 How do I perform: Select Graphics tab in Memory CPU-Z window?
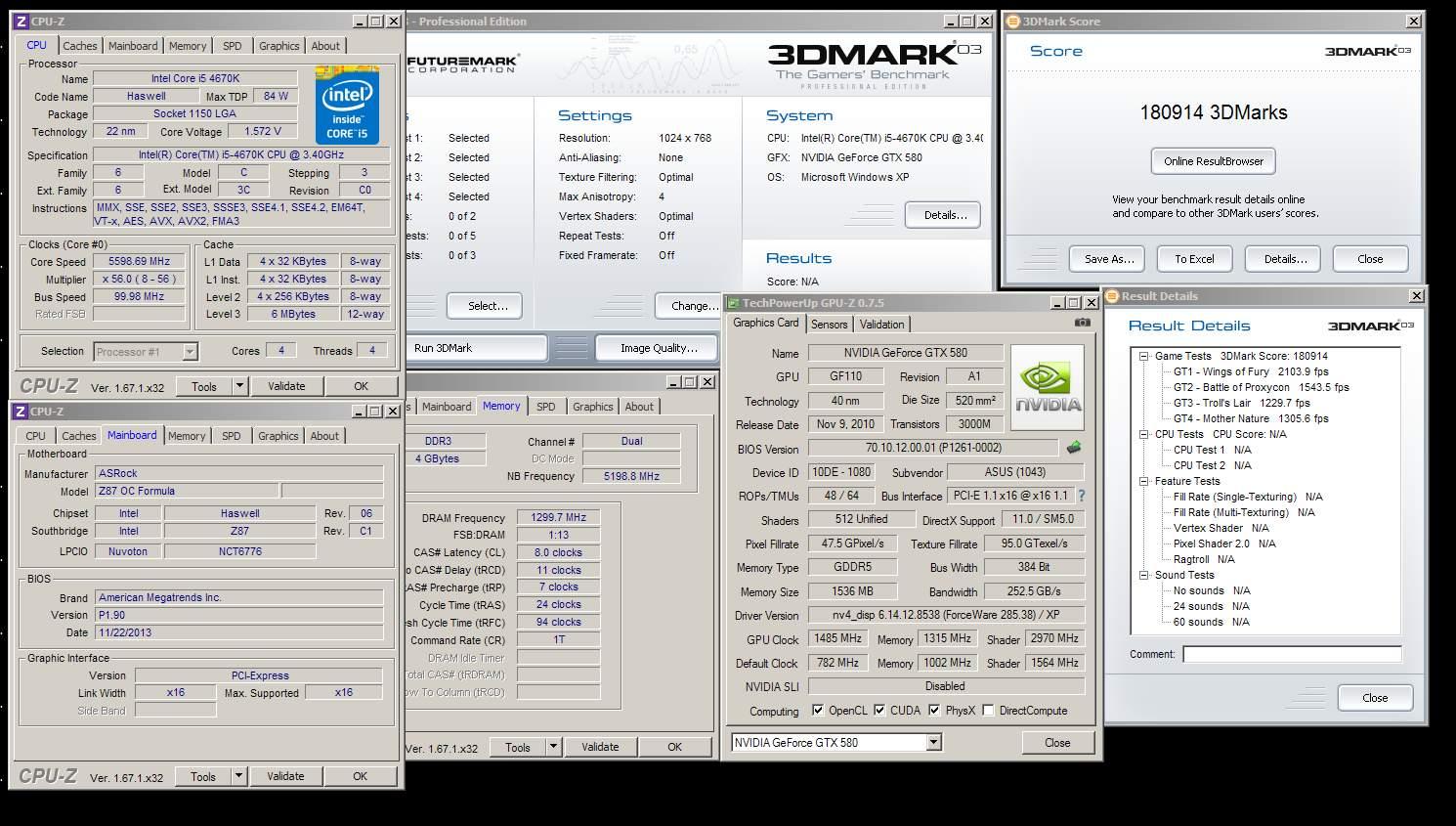[593, 407]
